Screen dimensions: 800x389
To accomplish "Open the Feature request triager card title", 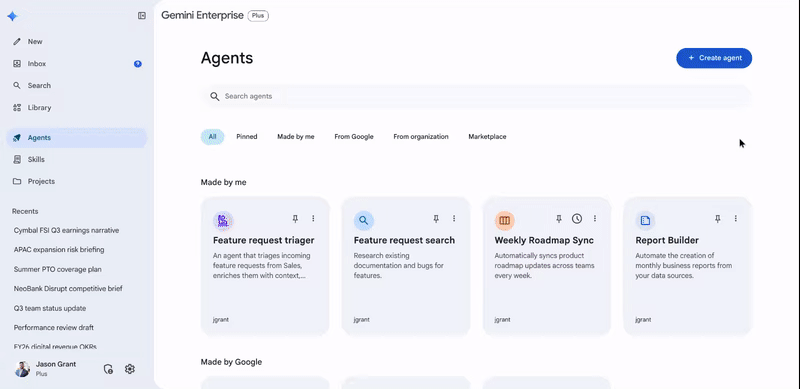I will [x=264, y=240].
